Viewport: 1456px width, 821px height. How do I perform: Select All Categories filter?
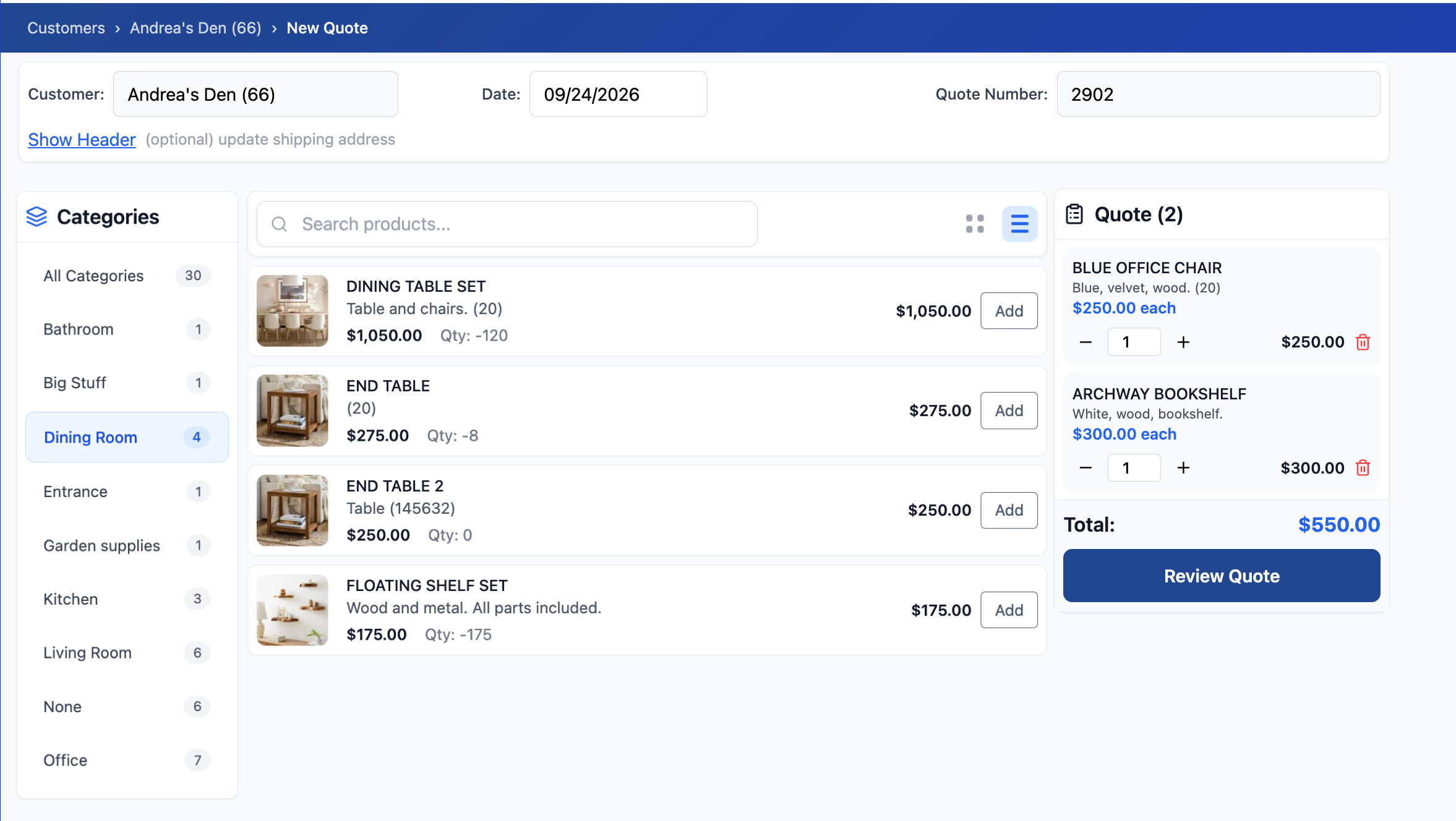click(127, 276)
